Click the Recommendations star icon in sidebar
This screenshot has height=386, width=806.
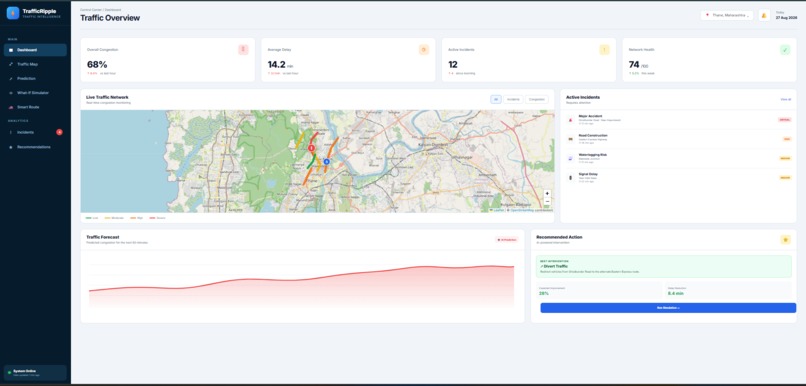click(11, 147)
